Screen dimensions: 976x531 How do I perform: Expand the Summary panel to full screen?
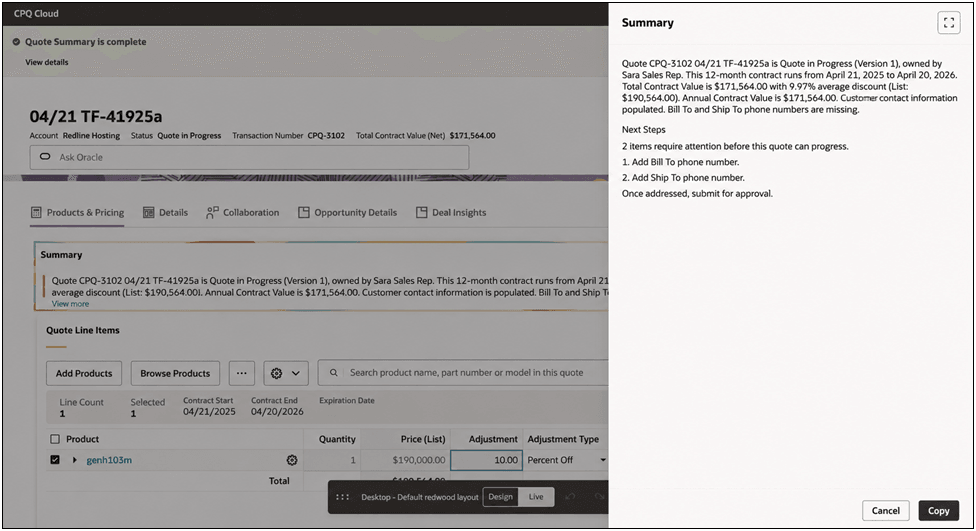pyautogui.click(x=949, y=23)
